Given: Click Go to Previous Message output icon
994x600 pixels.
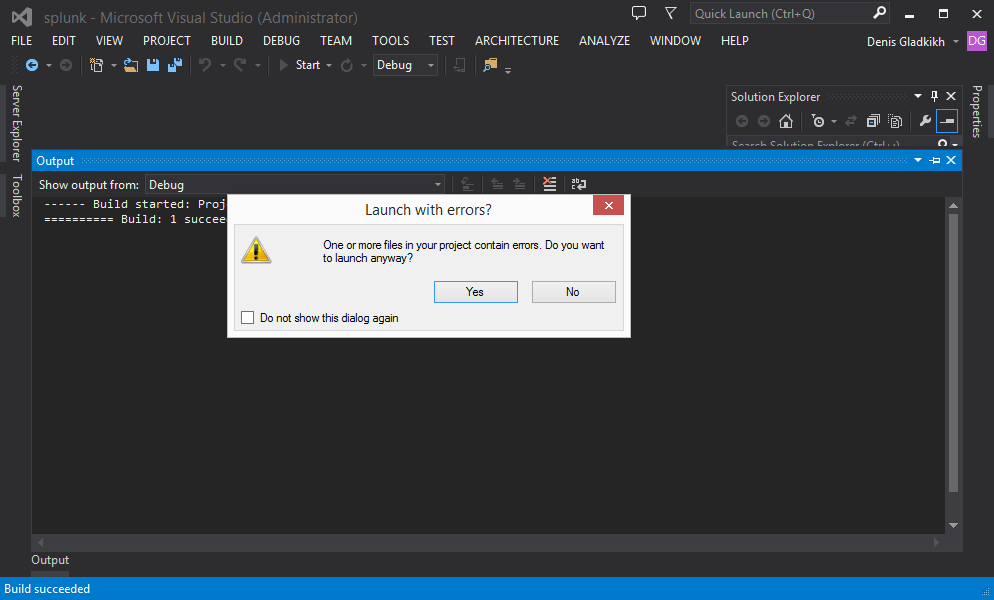Looking at the screenshot, I should [x=498, y=184].
